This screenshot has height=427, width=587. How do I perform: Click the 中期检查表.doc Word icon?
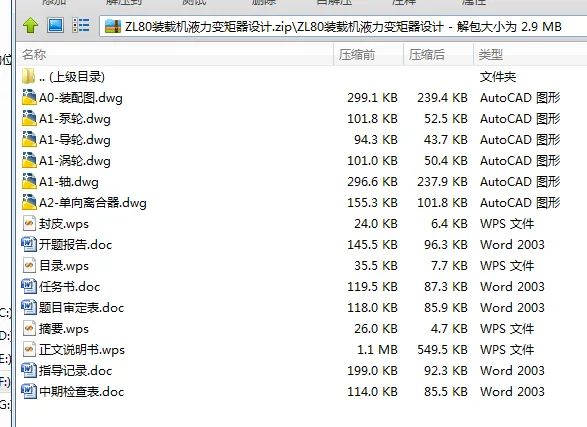(x=29, y=391)
